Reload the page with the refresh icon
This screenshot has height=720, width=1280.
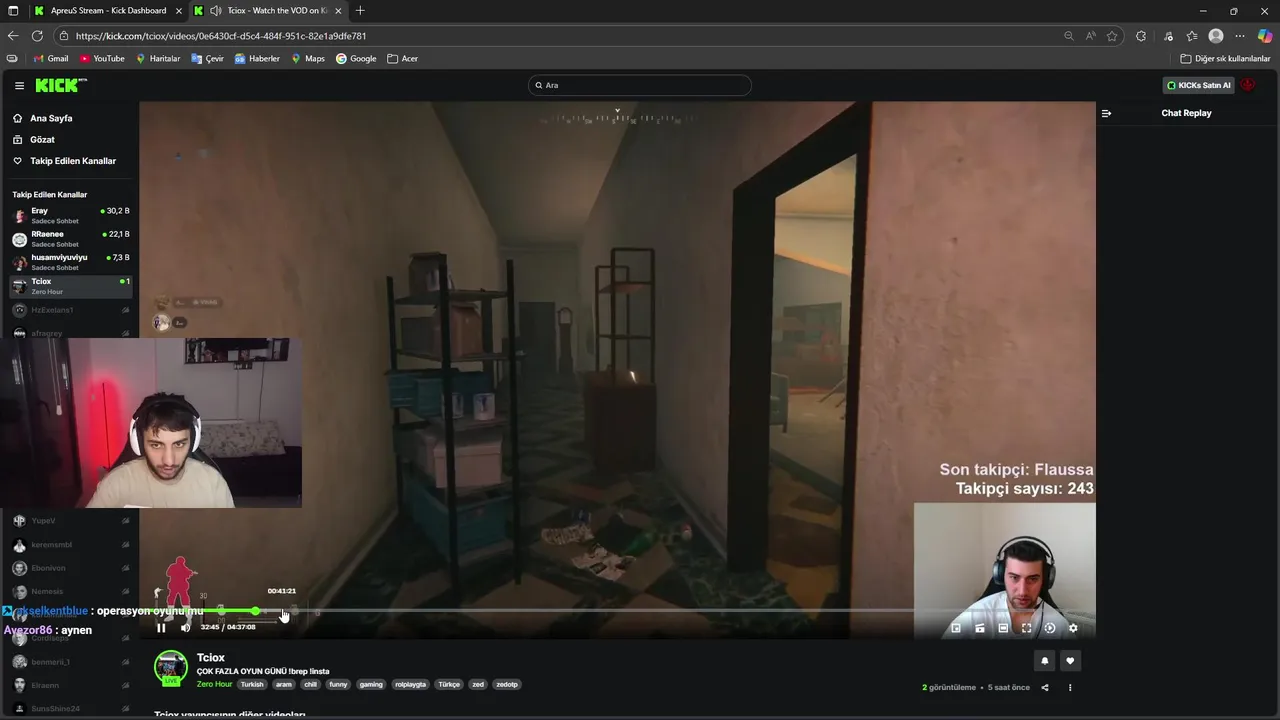click(37, 36)
